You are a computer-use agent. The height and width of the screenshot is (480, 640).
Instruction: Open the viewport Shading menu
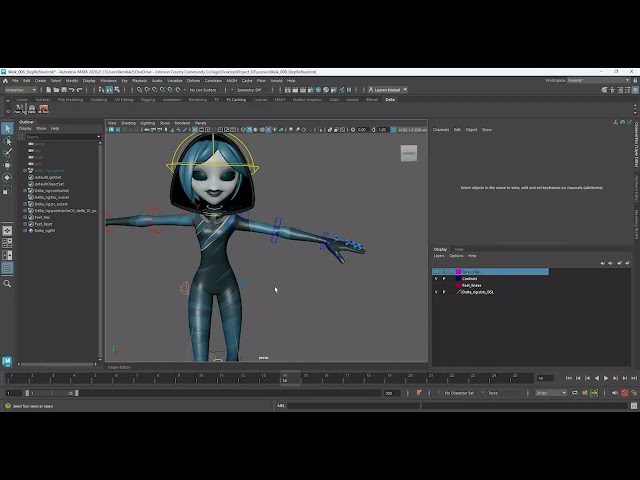(x=128, y=123)
